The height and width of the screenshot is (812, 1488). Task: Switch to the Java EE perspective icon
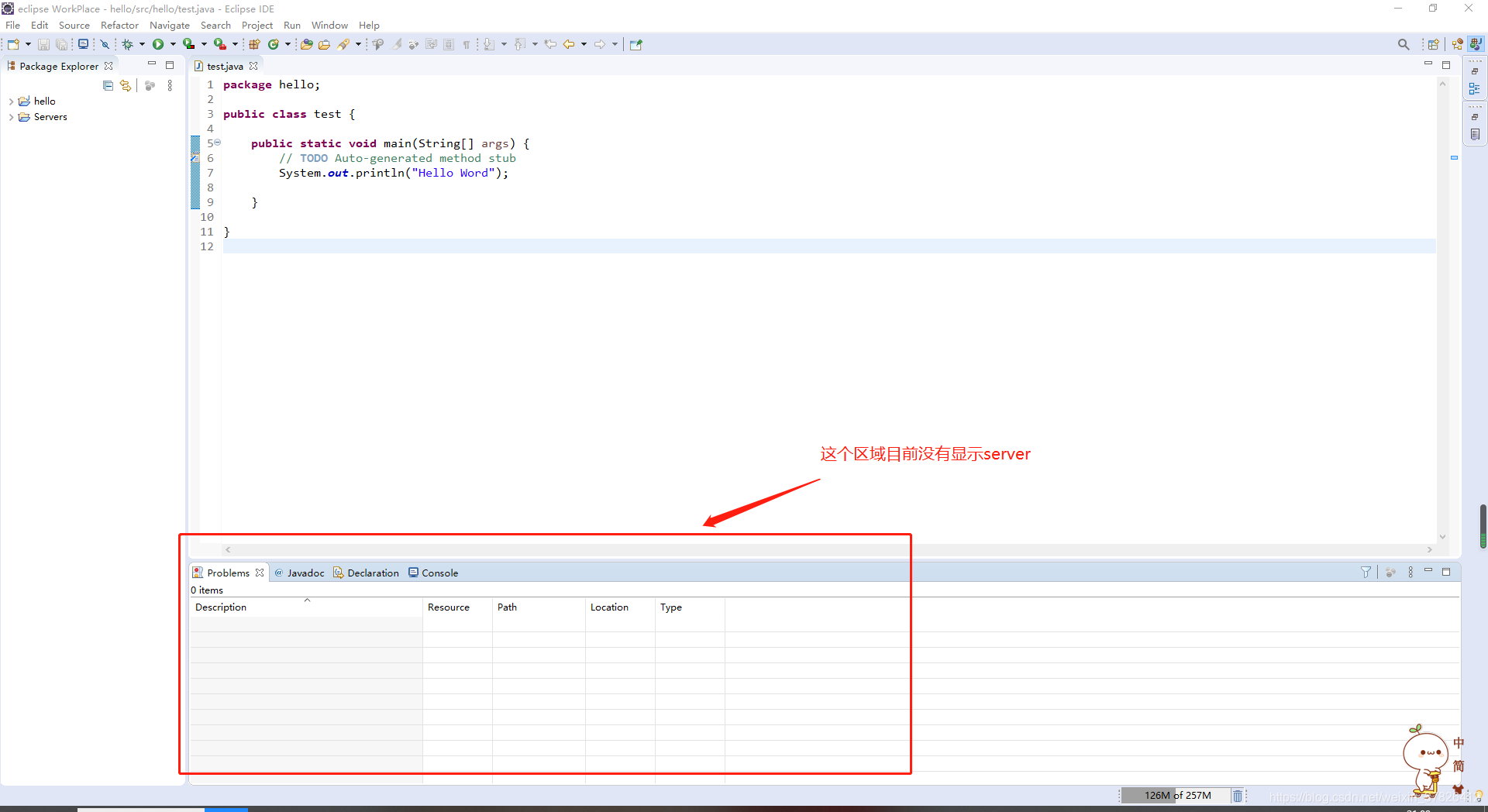1458,44
